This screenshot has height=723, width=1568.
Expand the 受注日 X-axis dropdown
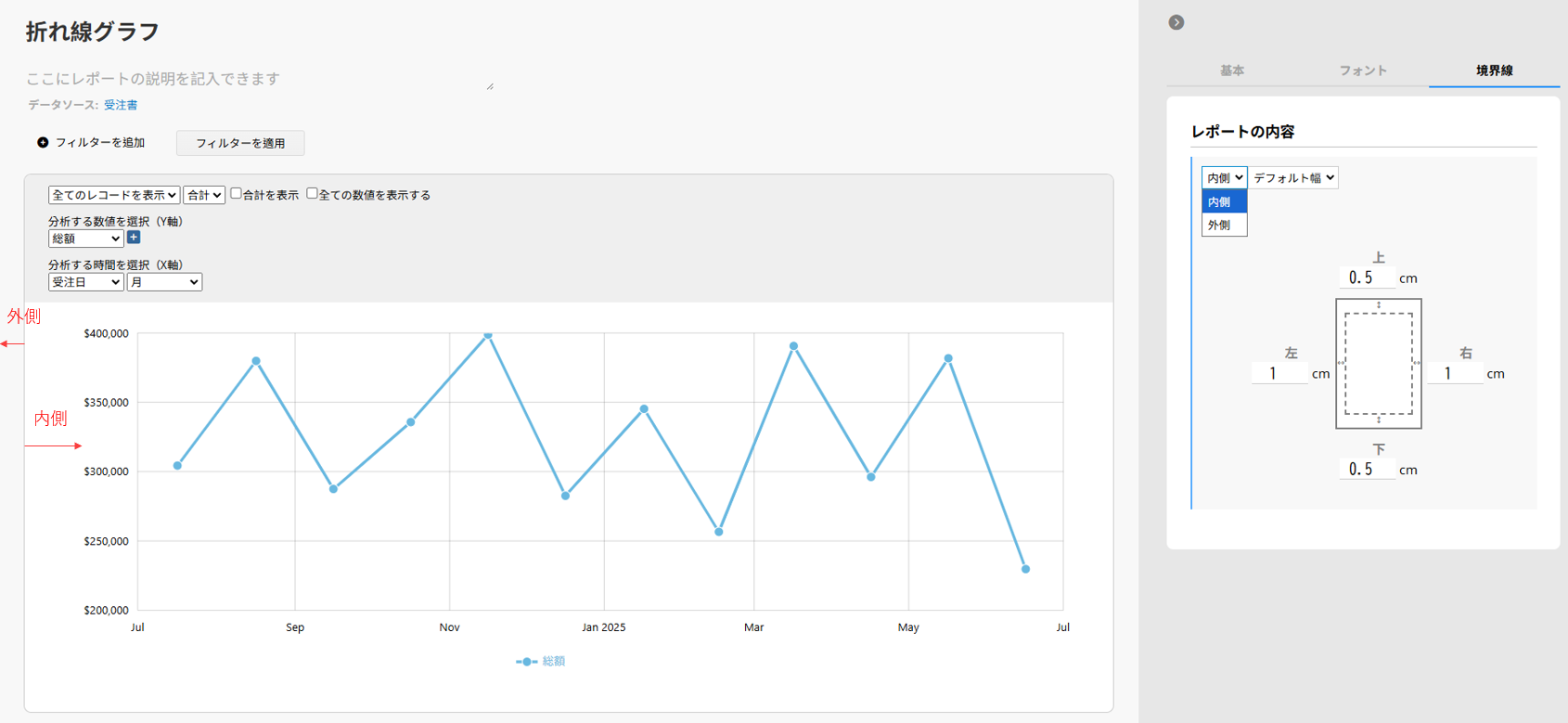[85, 282]
